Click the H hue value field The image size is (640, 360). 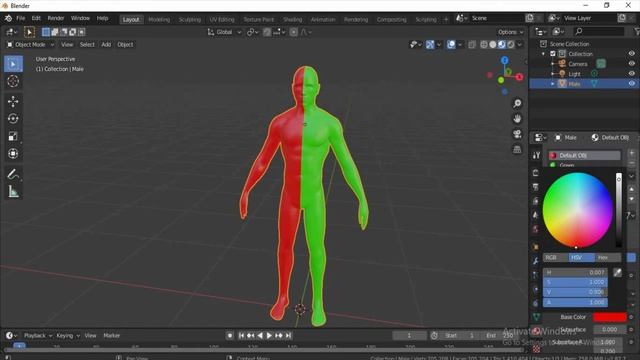pyautogui.click(x=575, y=272)
